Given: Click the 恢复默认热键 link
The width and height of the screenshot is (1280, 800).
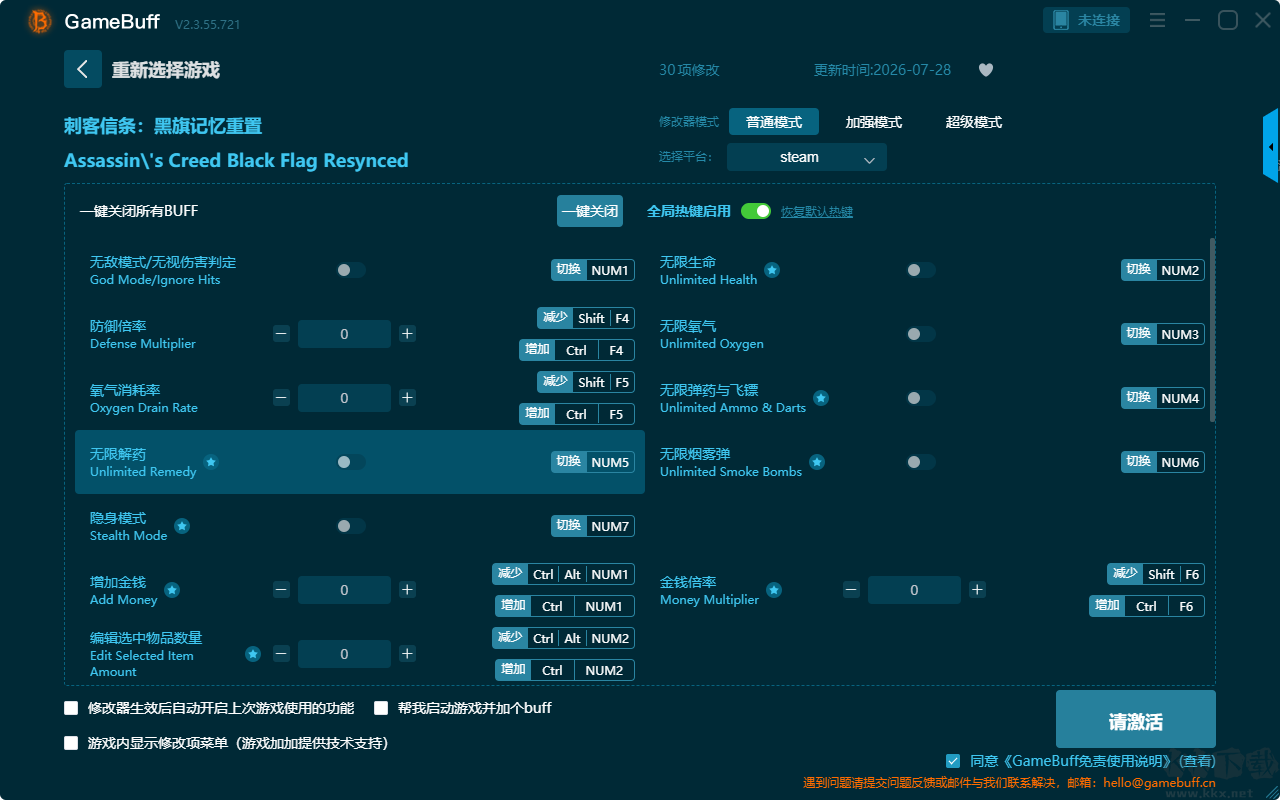Looking at the screenshot, I should click(x=817, y=212).
